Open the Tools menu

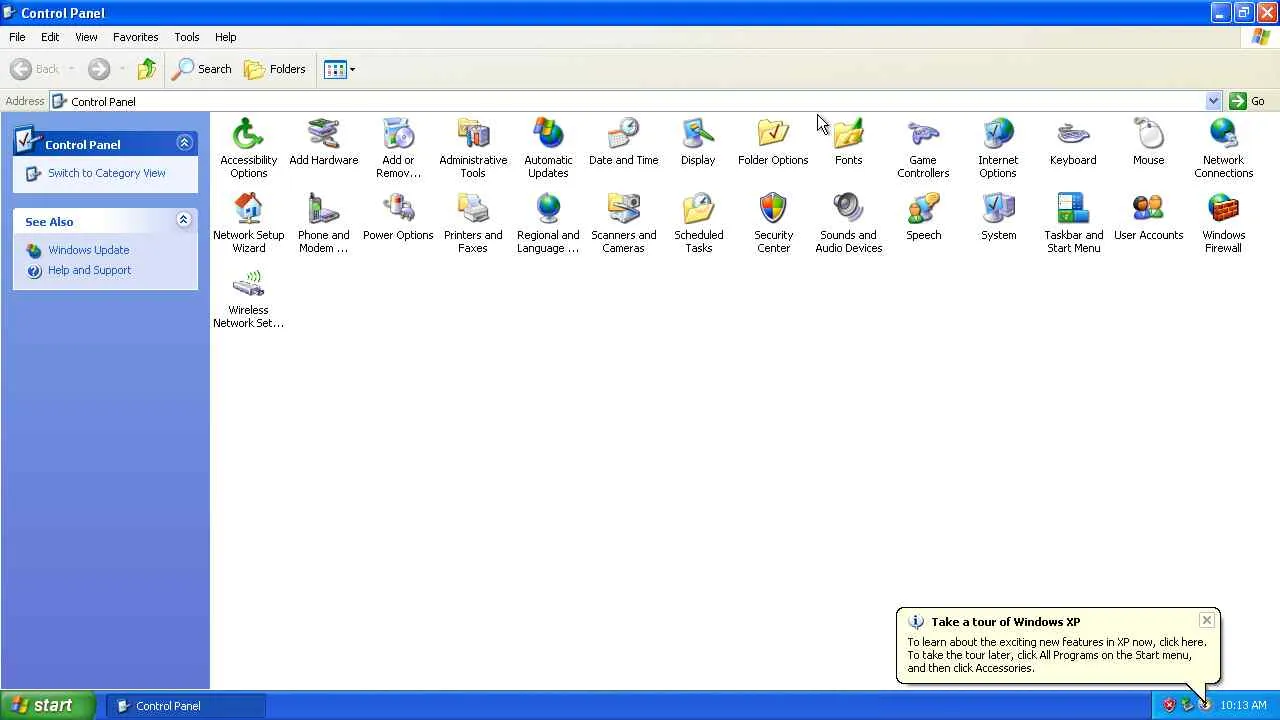[x=187, y=37]
